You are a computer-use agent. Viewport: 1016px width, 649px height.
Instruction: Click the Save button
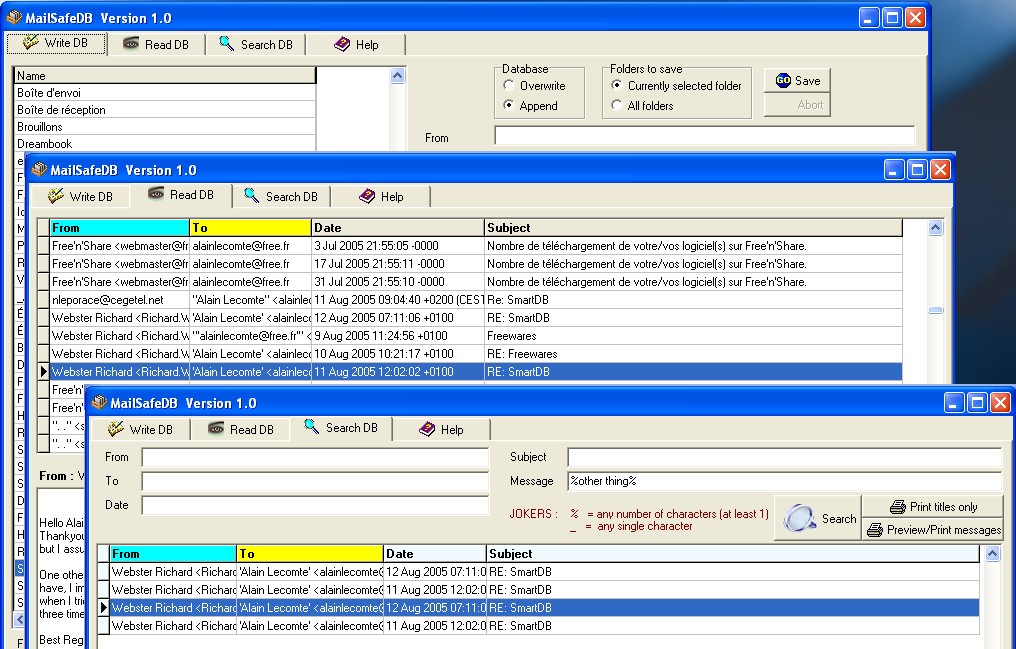(x=797, y=81)
